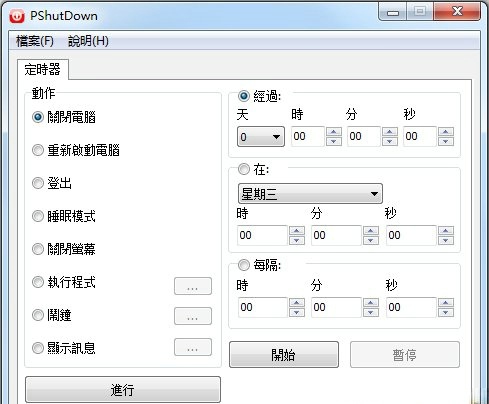Choose the 鬧鐘 action
Image resolution: width=489 pixels, height=404 pixels.
[52, 315]
